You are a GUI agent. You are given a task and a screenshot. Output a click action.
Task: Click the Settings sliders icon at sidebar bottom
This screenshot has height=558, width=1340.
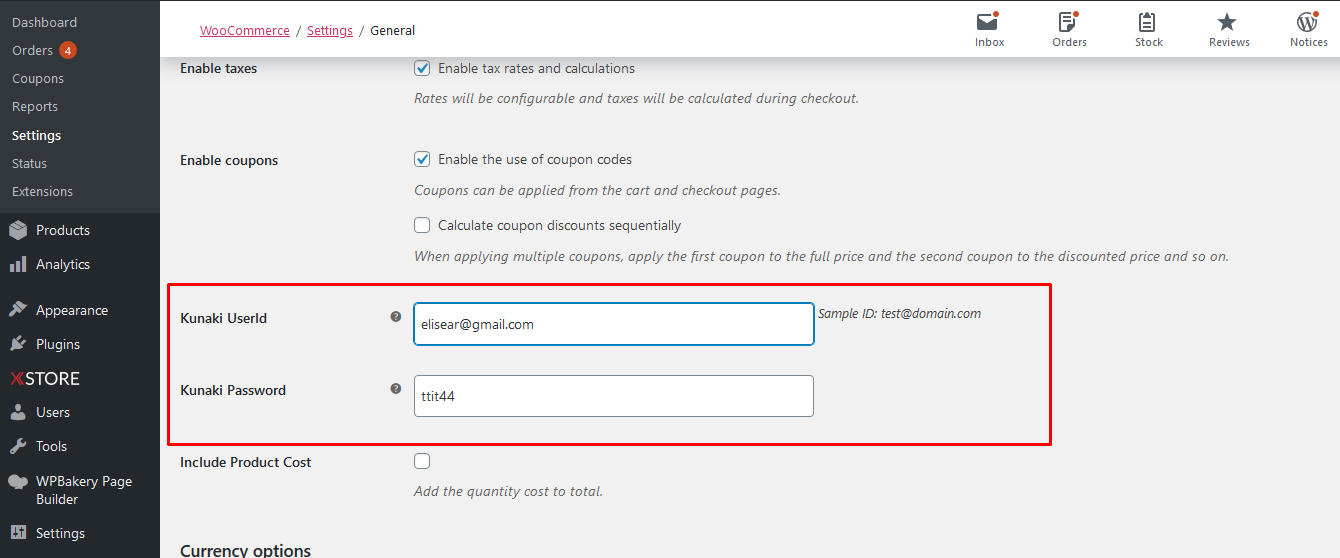tap(18, 533)
